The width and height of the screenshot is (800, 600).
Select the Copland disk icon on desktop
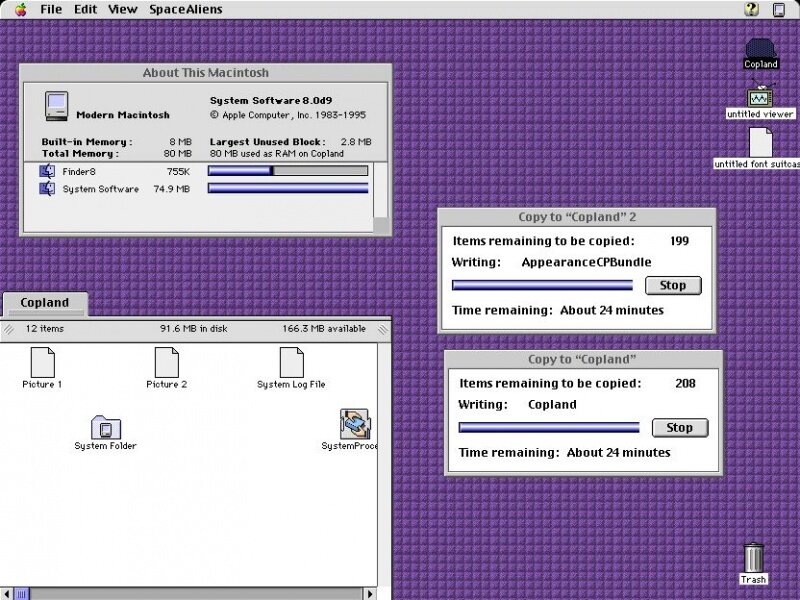click(760, 49)
